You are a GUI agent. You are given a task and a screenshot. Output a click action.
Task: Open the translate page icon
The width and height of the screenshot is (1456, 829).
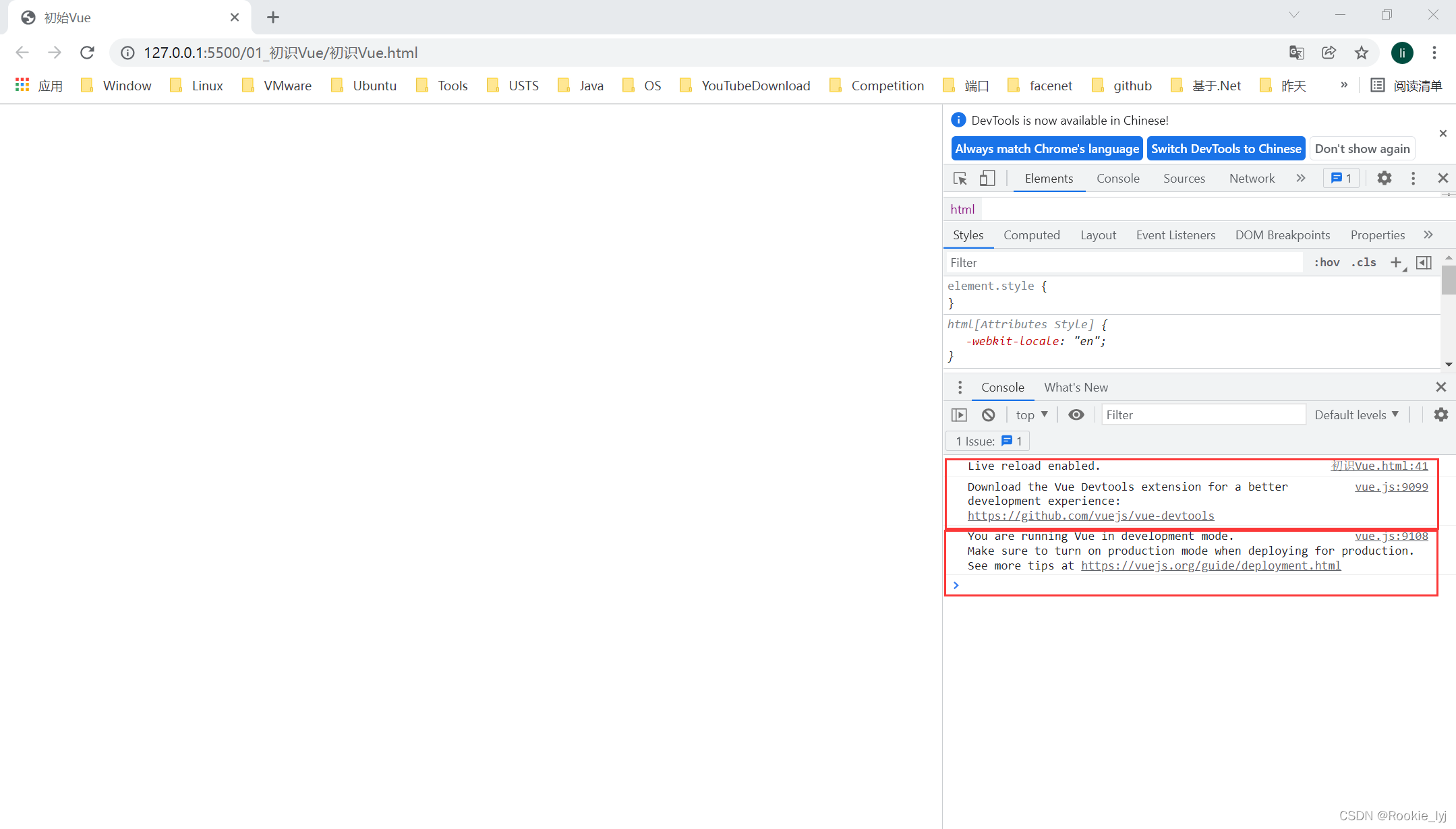1296,53
